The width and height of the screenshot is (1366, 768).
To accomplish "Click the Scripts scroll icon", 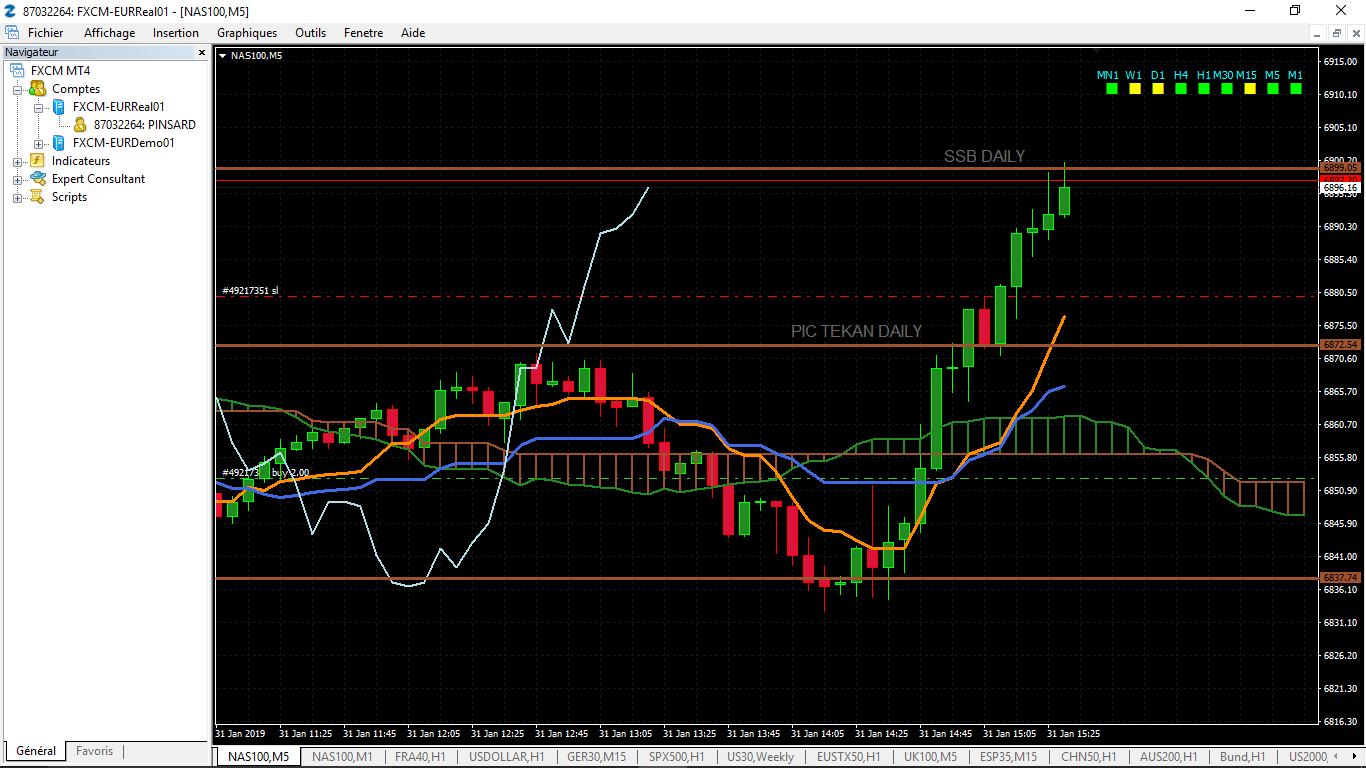I will point(37,197).
